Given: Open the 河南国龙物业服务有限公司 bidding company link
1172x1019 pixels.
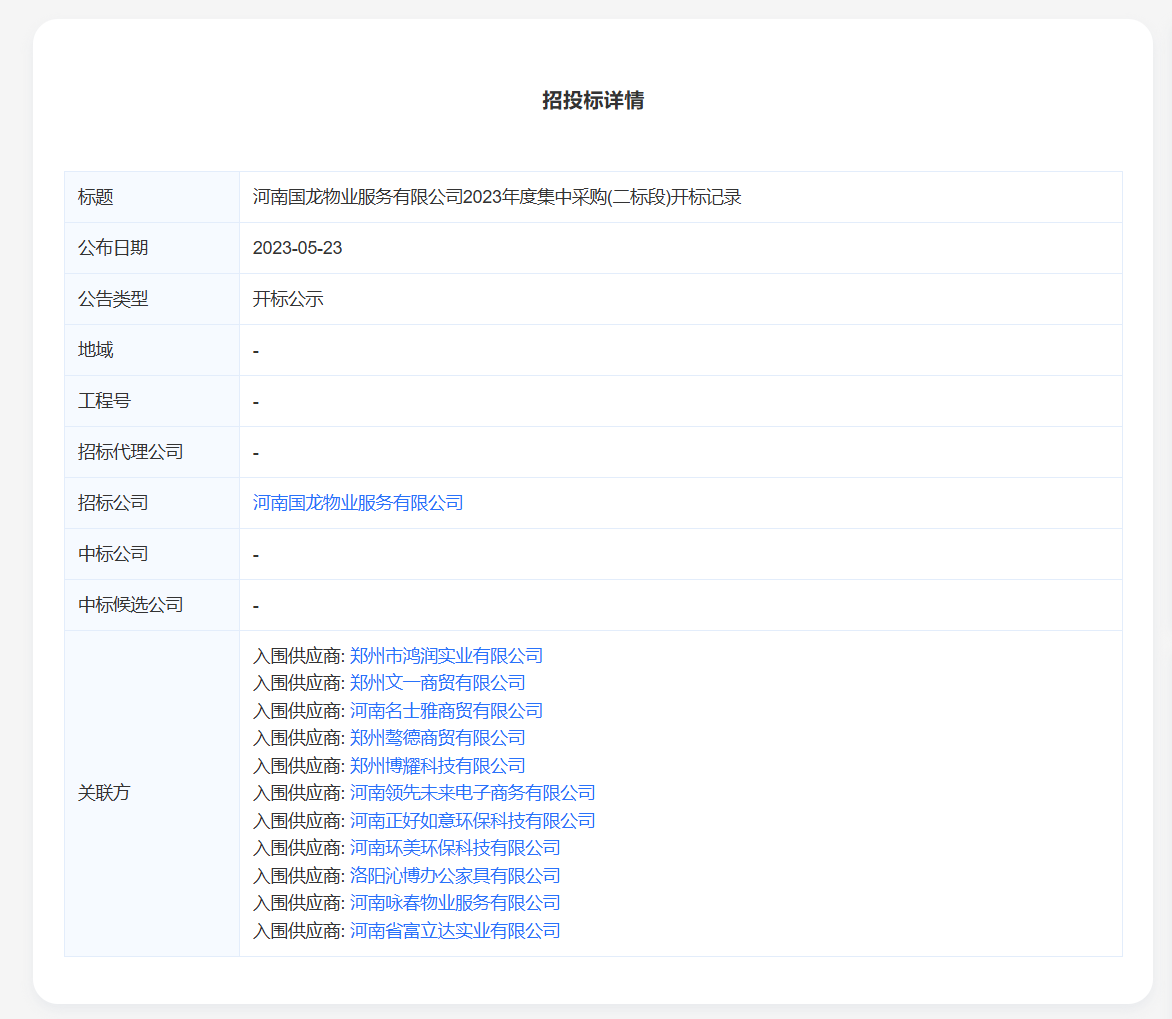Looking at the screenshot, I should 358,503.
